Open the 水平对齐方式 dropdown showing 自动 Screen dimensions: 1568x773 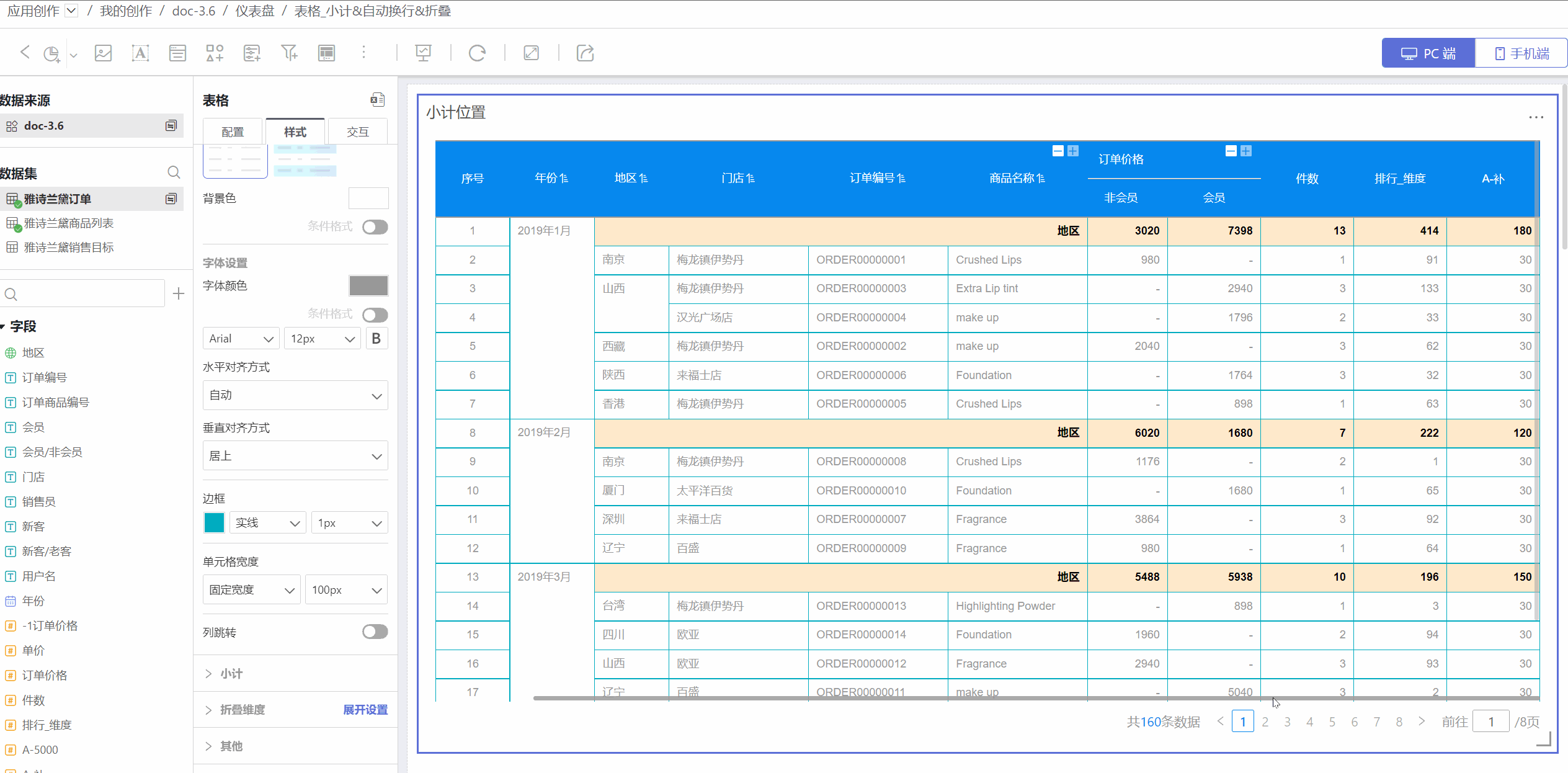point(295,396)
